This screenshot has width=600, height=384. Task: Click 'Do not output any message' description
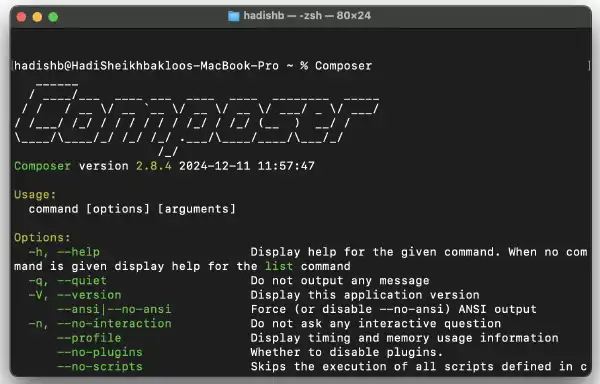340,281
